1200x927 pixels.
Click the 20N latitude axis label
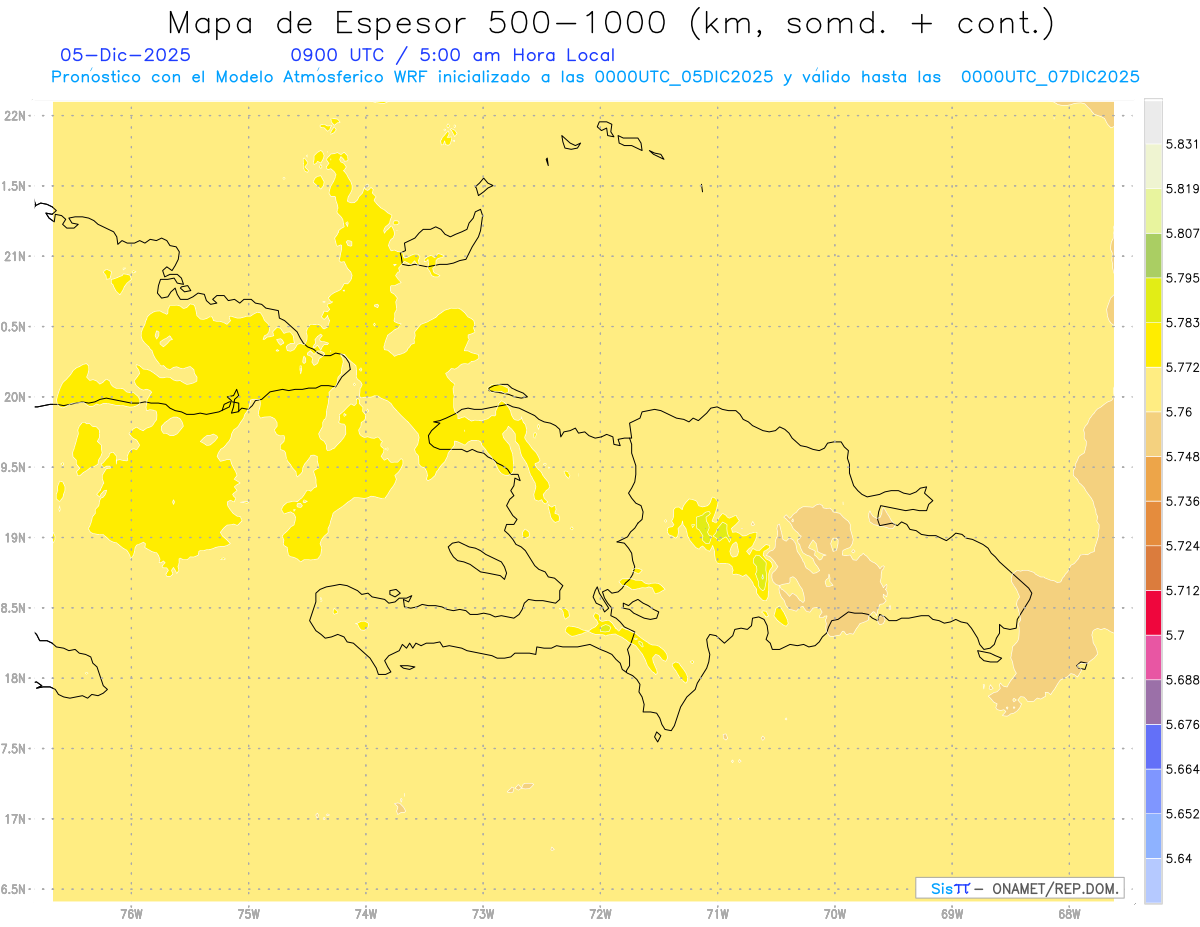coord(16,397)
